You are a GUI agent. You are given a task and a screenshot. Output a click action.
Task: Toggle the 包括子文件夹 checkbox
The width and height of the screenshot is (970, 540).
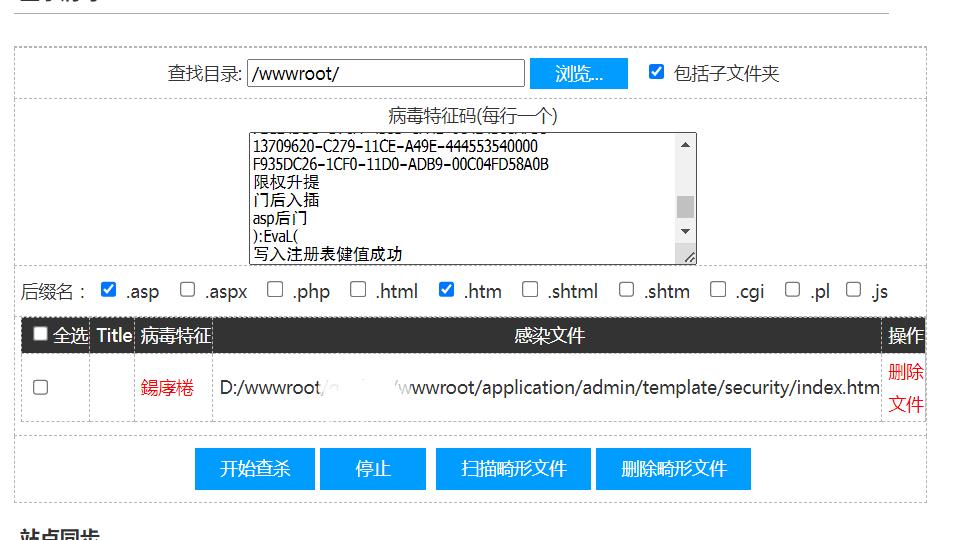click(x=656, y=72)
